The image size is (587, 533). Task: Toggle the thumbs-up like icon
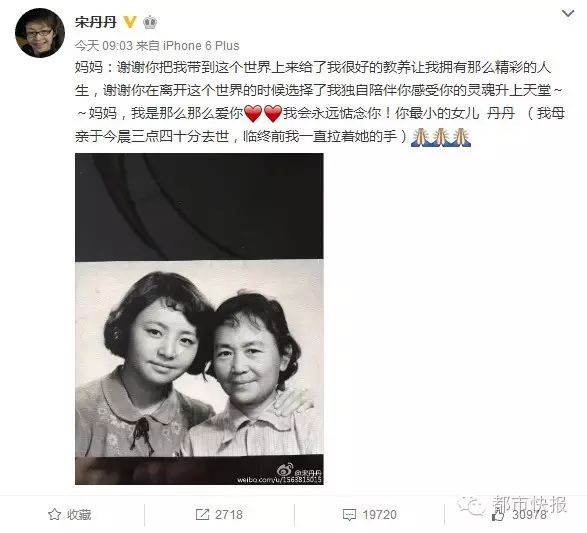click(x=498, y=515)
